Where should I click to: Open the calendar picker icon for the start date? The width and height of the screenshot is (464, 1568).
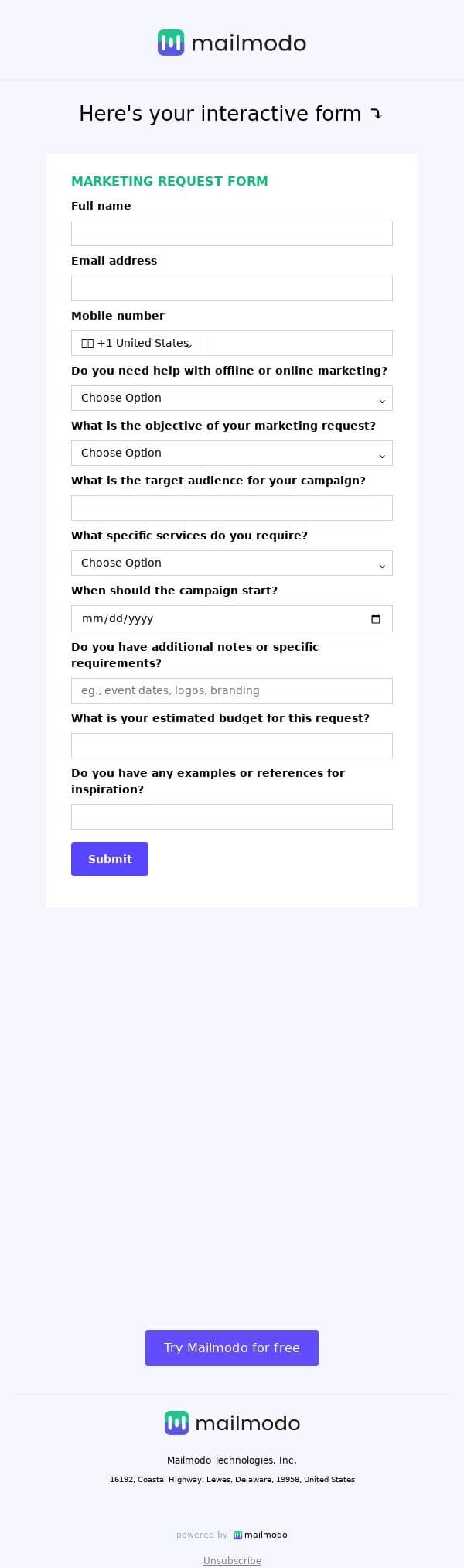[376, 618]
